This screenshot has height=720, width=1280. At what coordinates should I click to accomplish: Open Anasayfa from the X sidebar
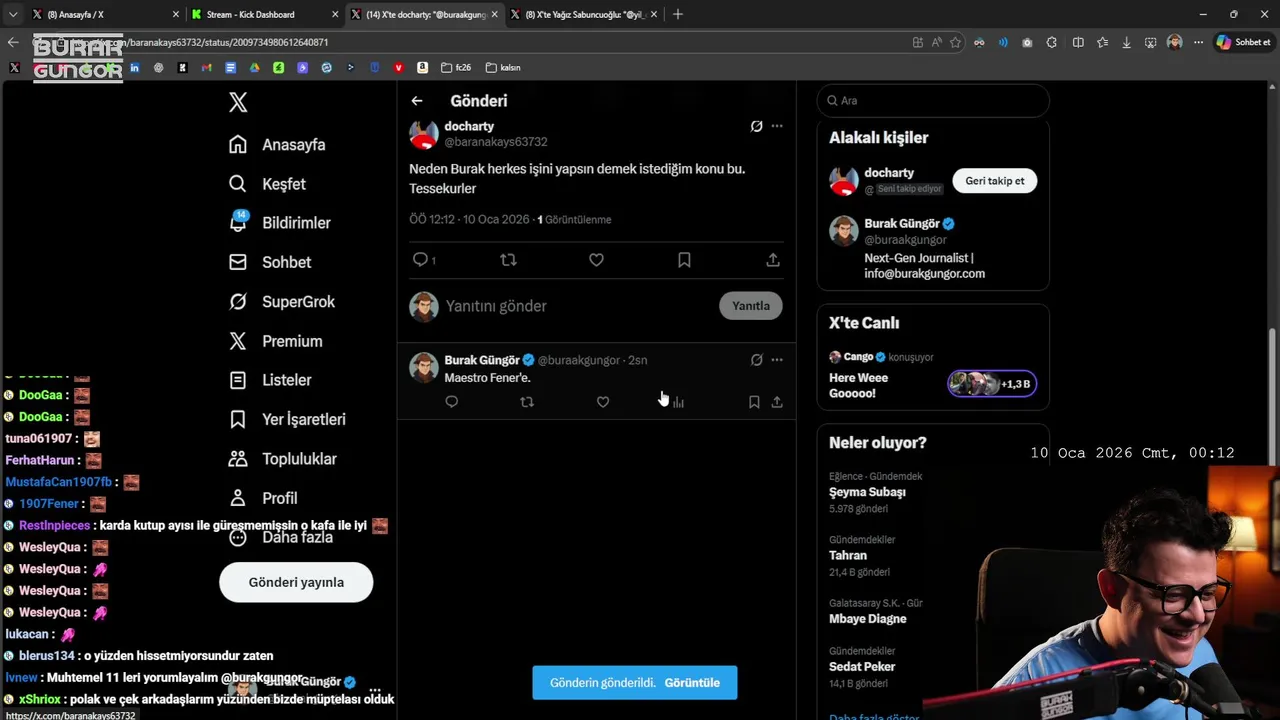pos(277,144)
